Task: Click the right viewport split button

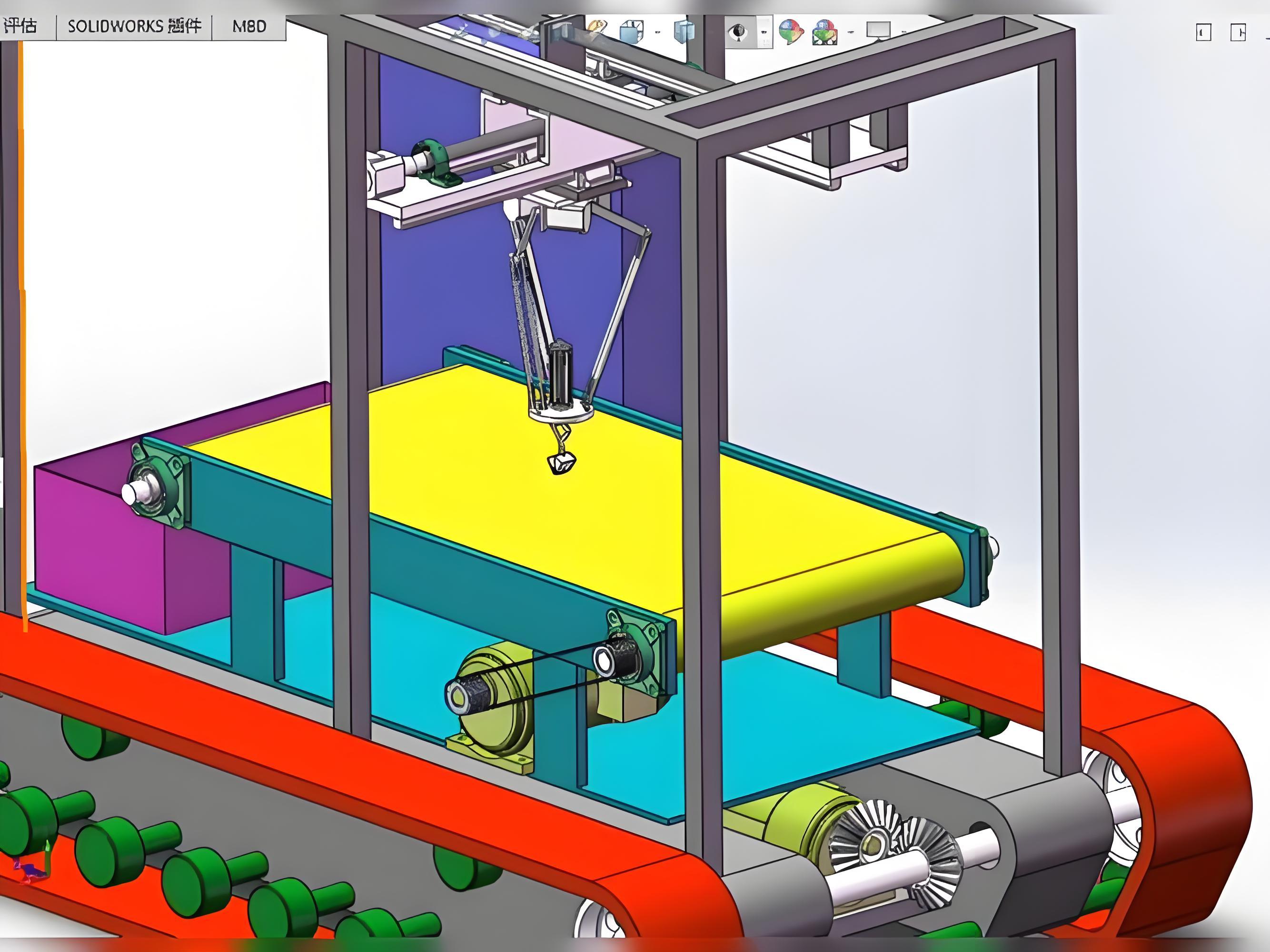Action: [x=1238, y=32]
